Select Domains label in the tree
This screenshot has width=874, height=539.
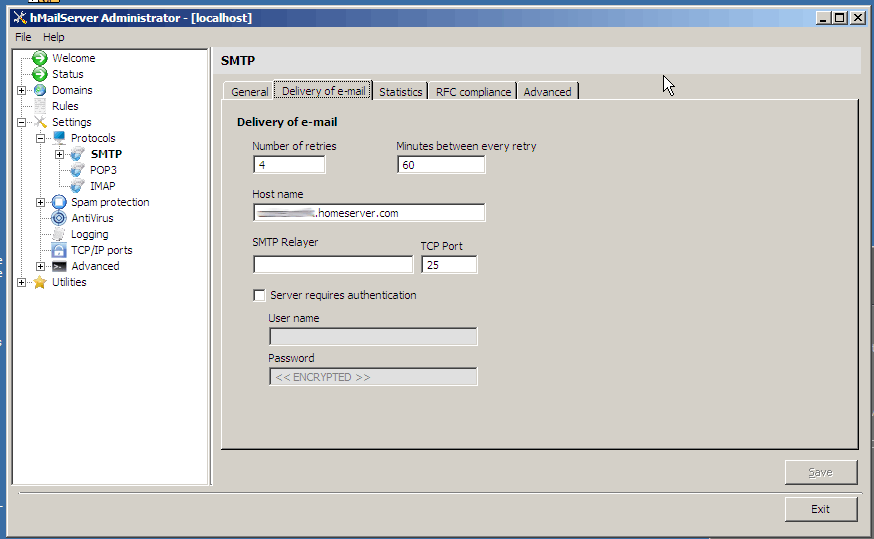tap(72, 90)
